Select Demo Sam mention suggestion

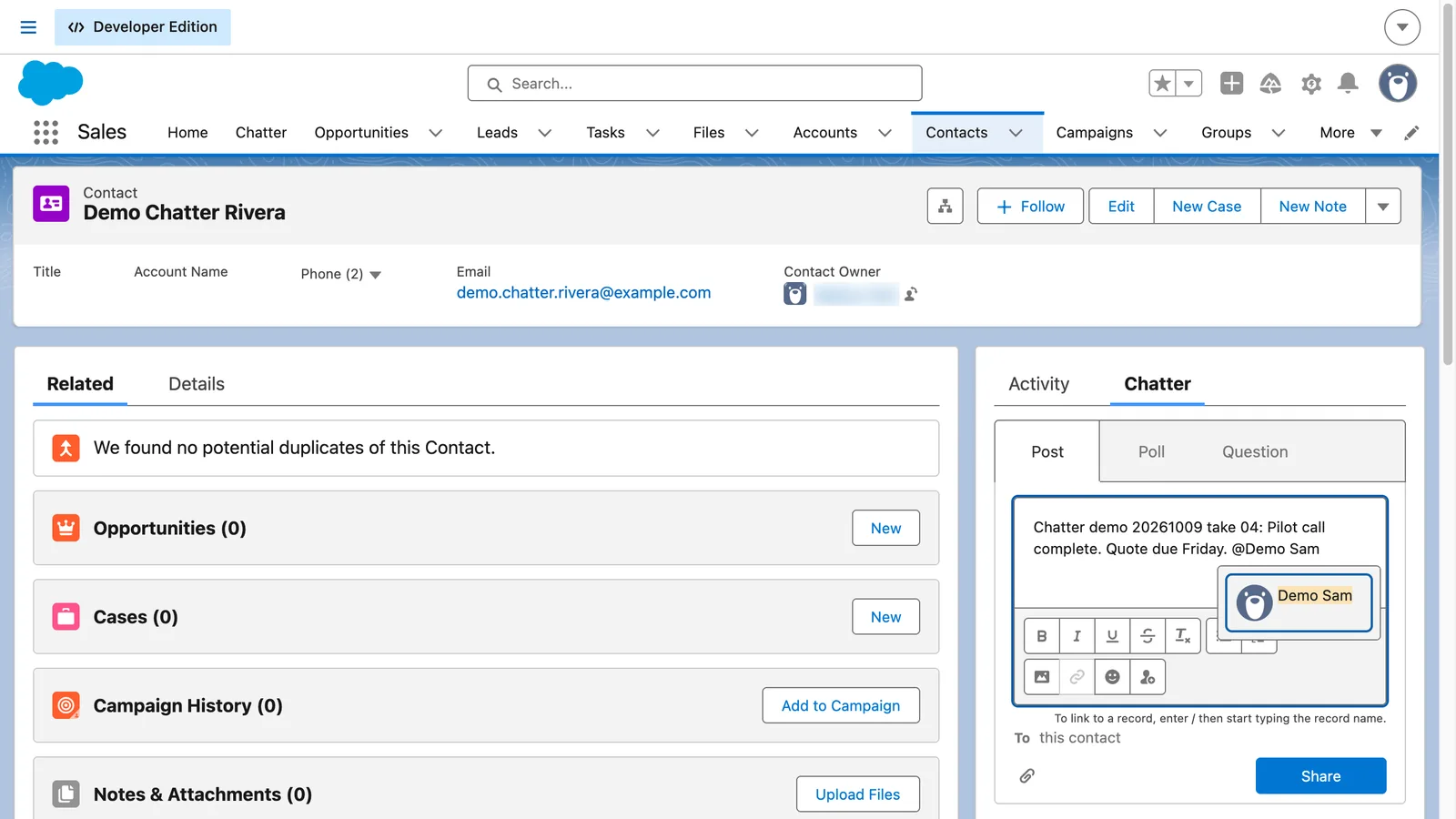(1299, 602)
